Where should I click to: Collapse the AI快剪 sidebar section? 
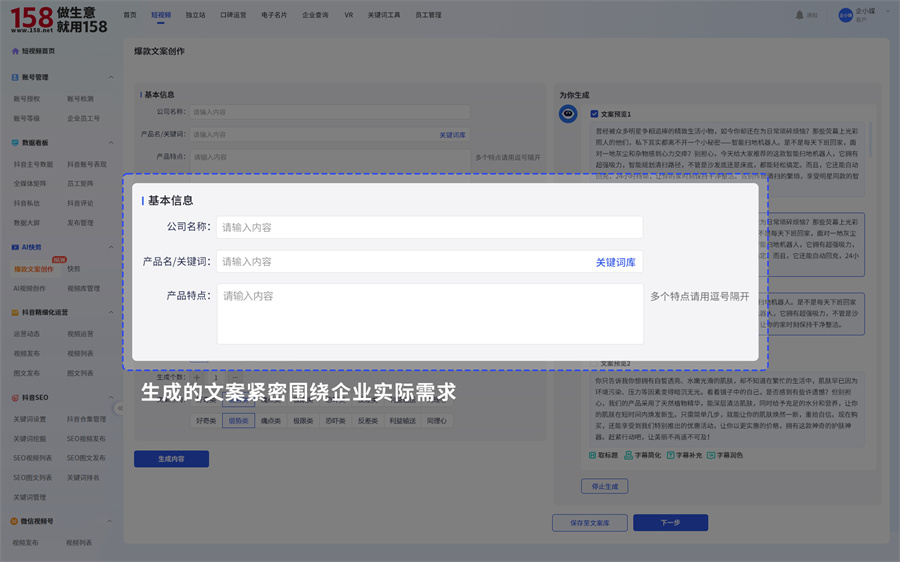click(x=111, y=247)
